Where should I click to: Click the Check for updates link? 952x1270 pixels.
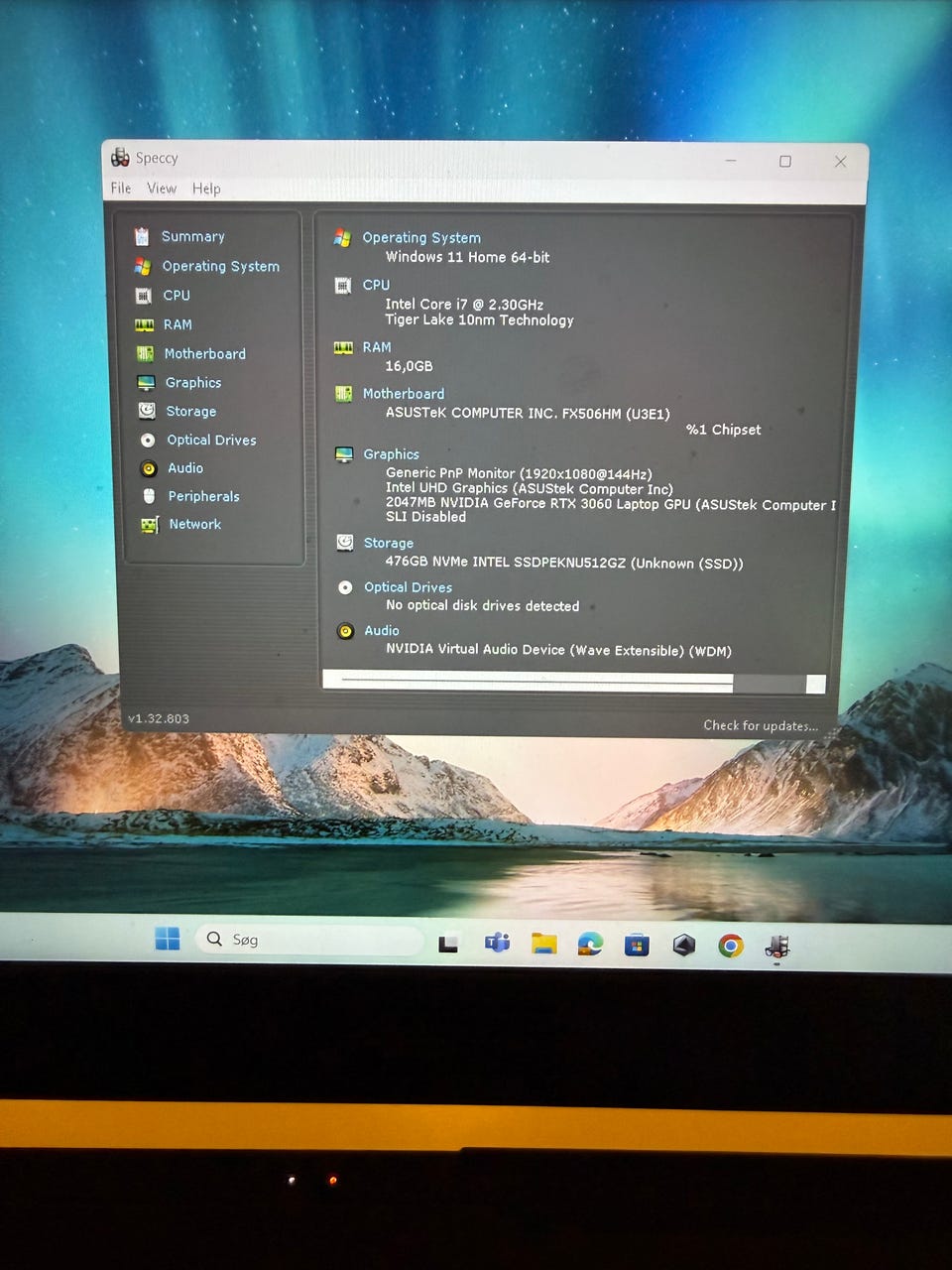pos(761,725)
